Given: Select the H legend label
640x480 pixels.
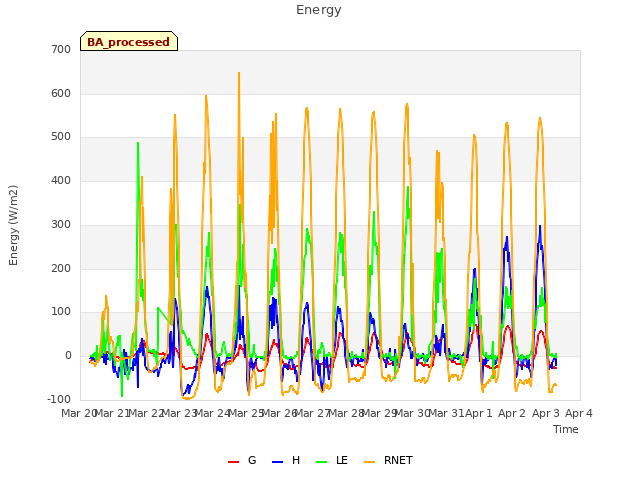Looking at the screenshot, I should click(296, 460).
